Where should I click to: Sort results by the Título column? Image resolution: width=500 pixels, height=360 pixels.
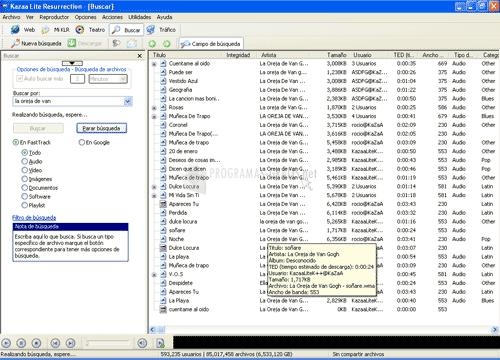coord(159,55)
